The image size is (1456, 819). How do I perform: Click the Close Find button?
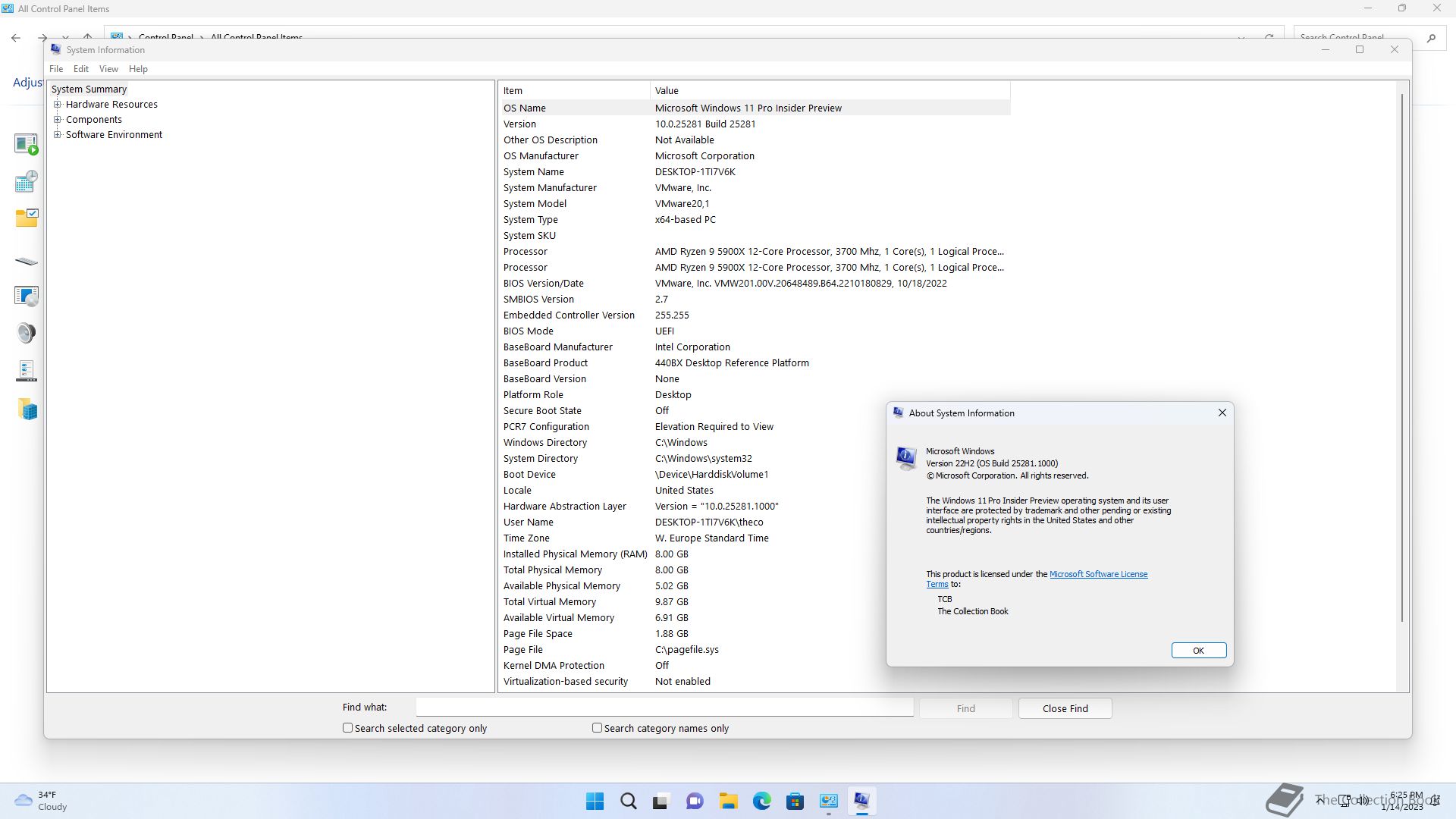1065,708
